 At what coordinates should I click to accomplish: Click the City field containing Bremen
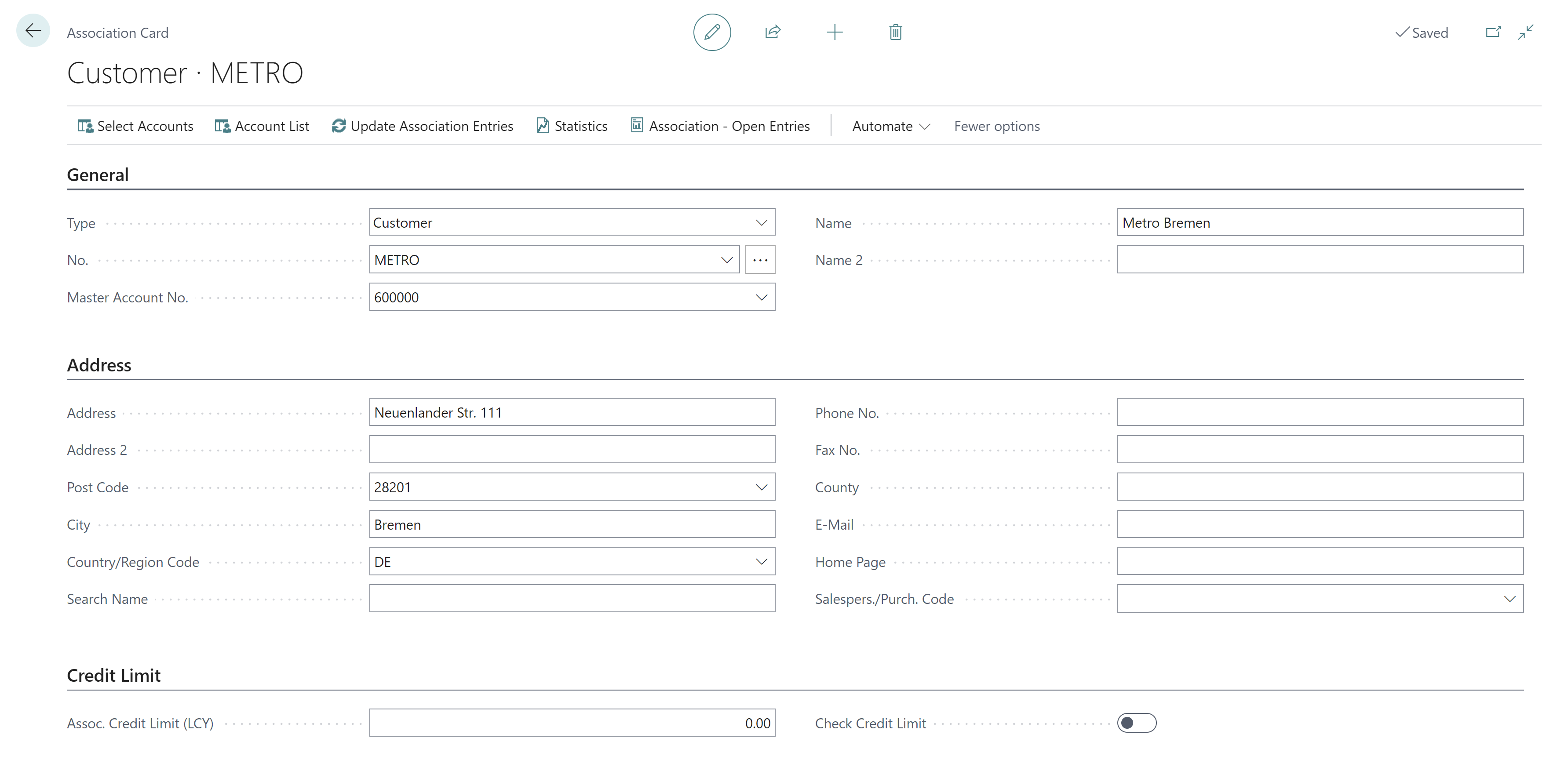pyautogui.click(x=572, y=524)
